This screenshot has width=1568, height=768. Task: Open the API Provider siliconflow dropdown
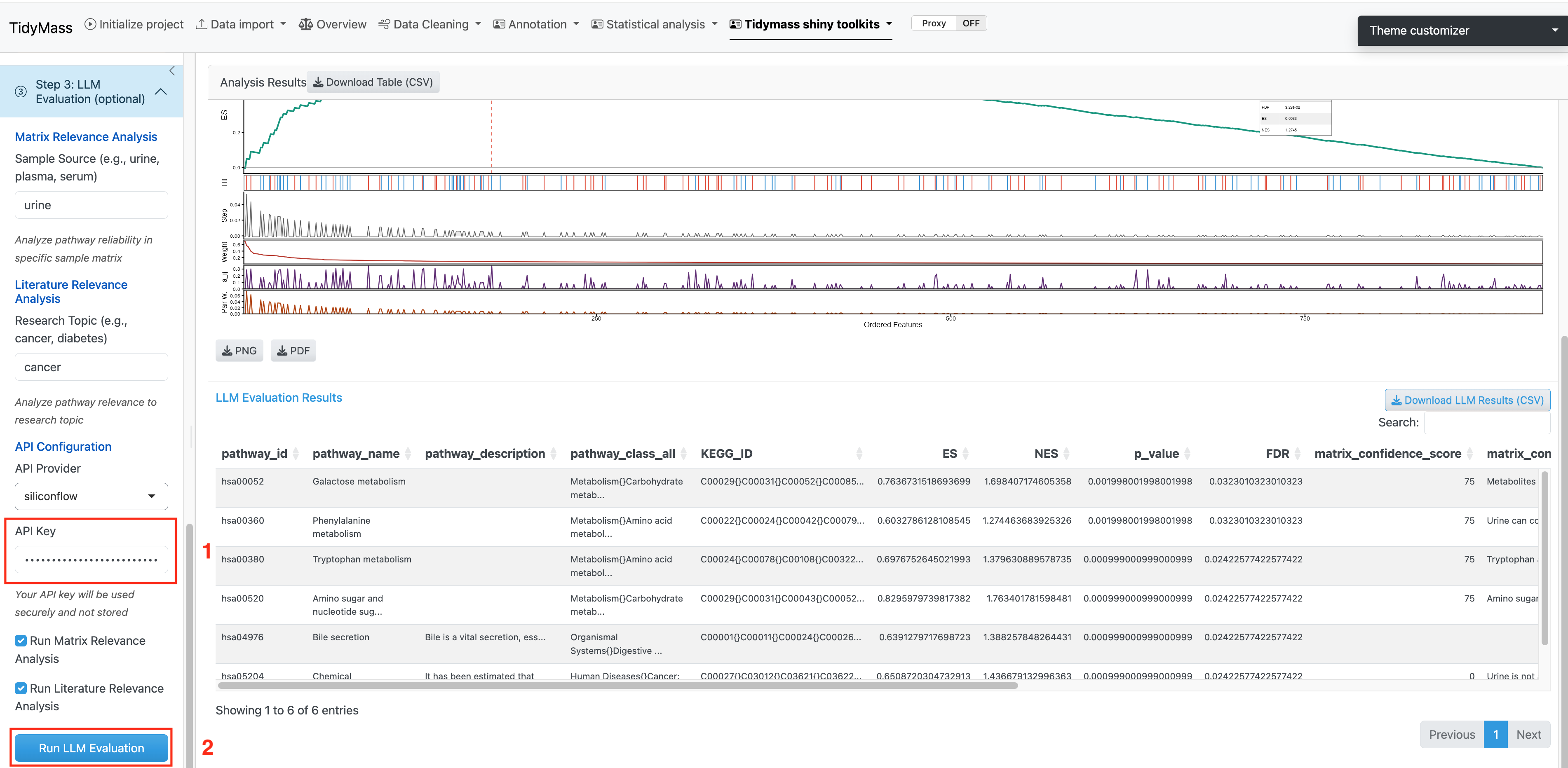point(92,496)
